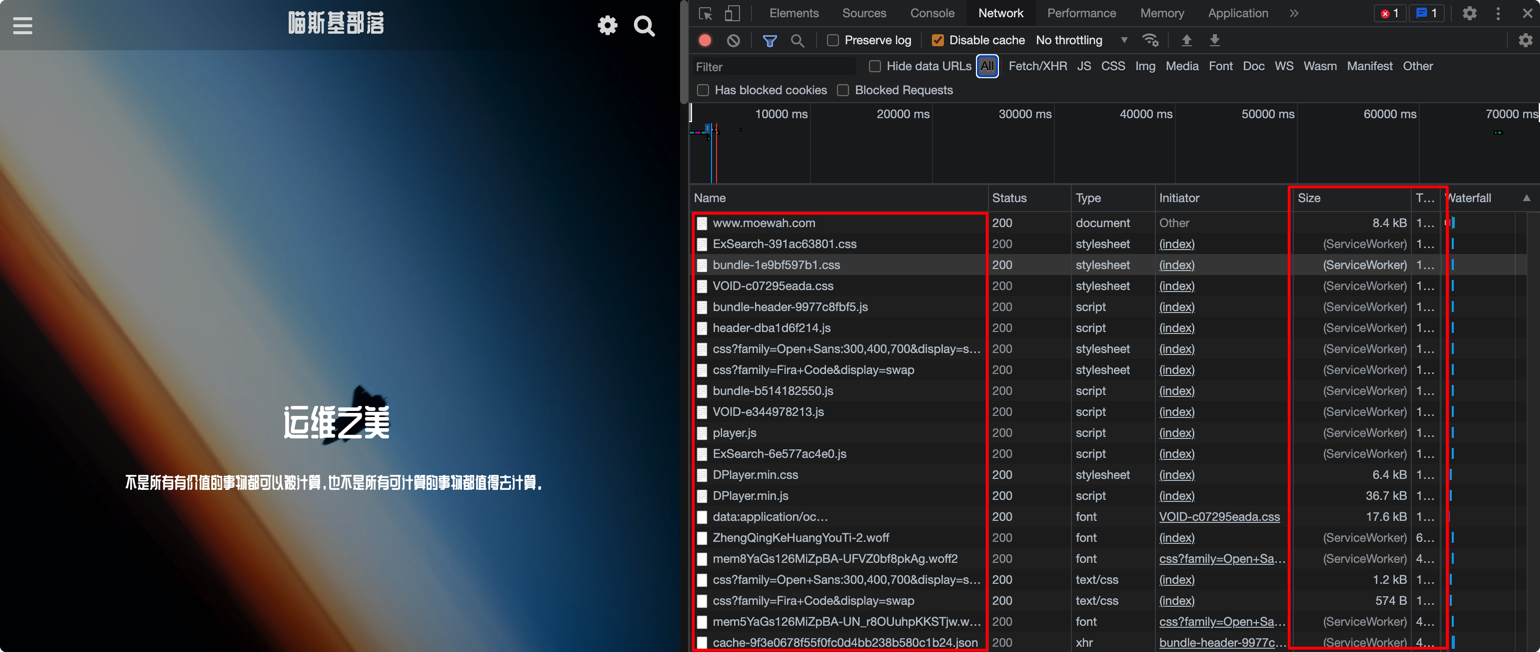Filter requests by Fetch/XHR type
1540x652 pixels.
(x=1037, y=66)
